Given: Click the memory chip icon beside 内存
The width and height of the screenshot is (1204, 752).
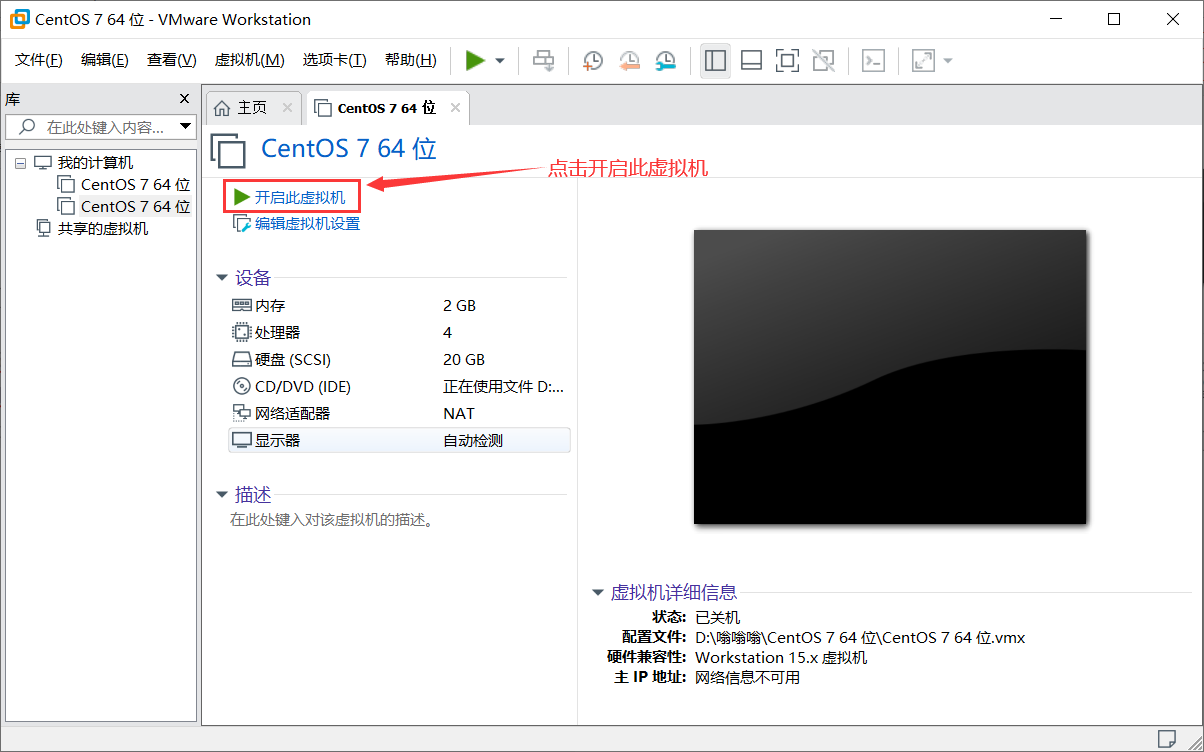Looking at the screenshot, I should (241, 305).
